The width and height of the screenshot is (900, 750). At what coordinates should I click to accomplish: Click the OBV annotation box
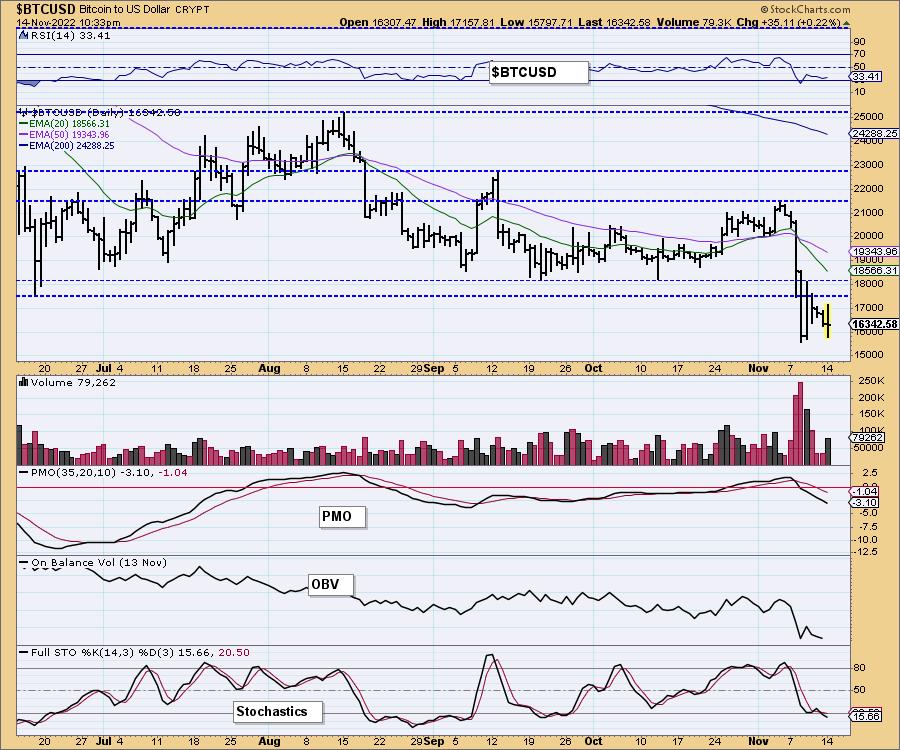click(x=331, y=585)
